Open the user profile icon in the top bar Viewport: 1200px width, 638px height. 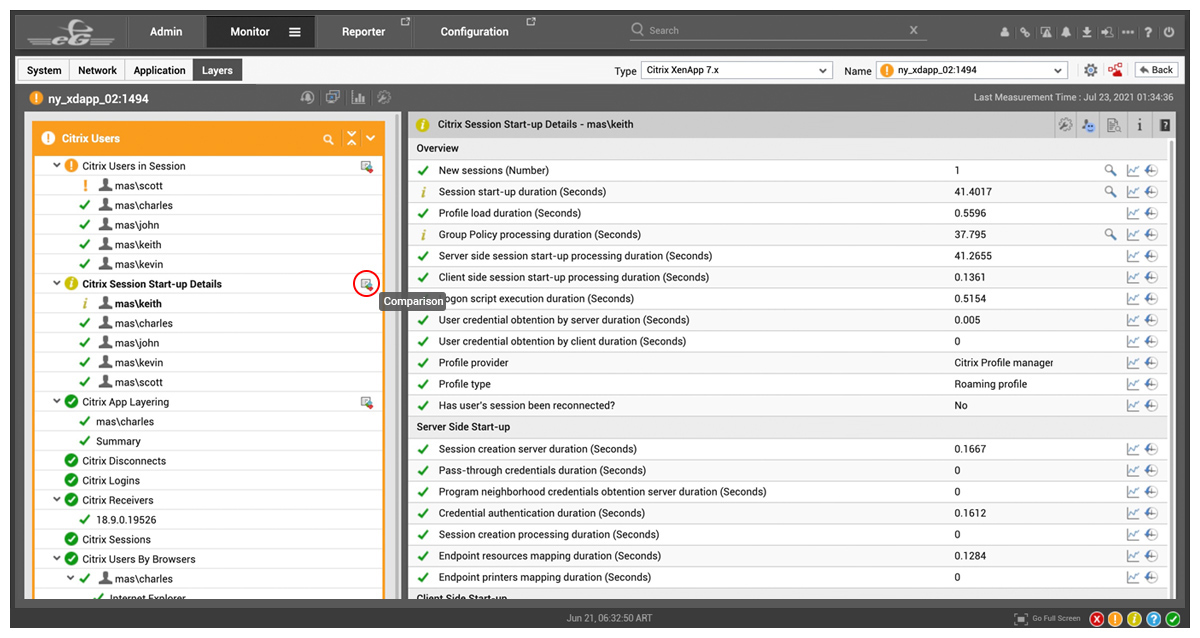pyautogui.click(x=1005, y=32)
